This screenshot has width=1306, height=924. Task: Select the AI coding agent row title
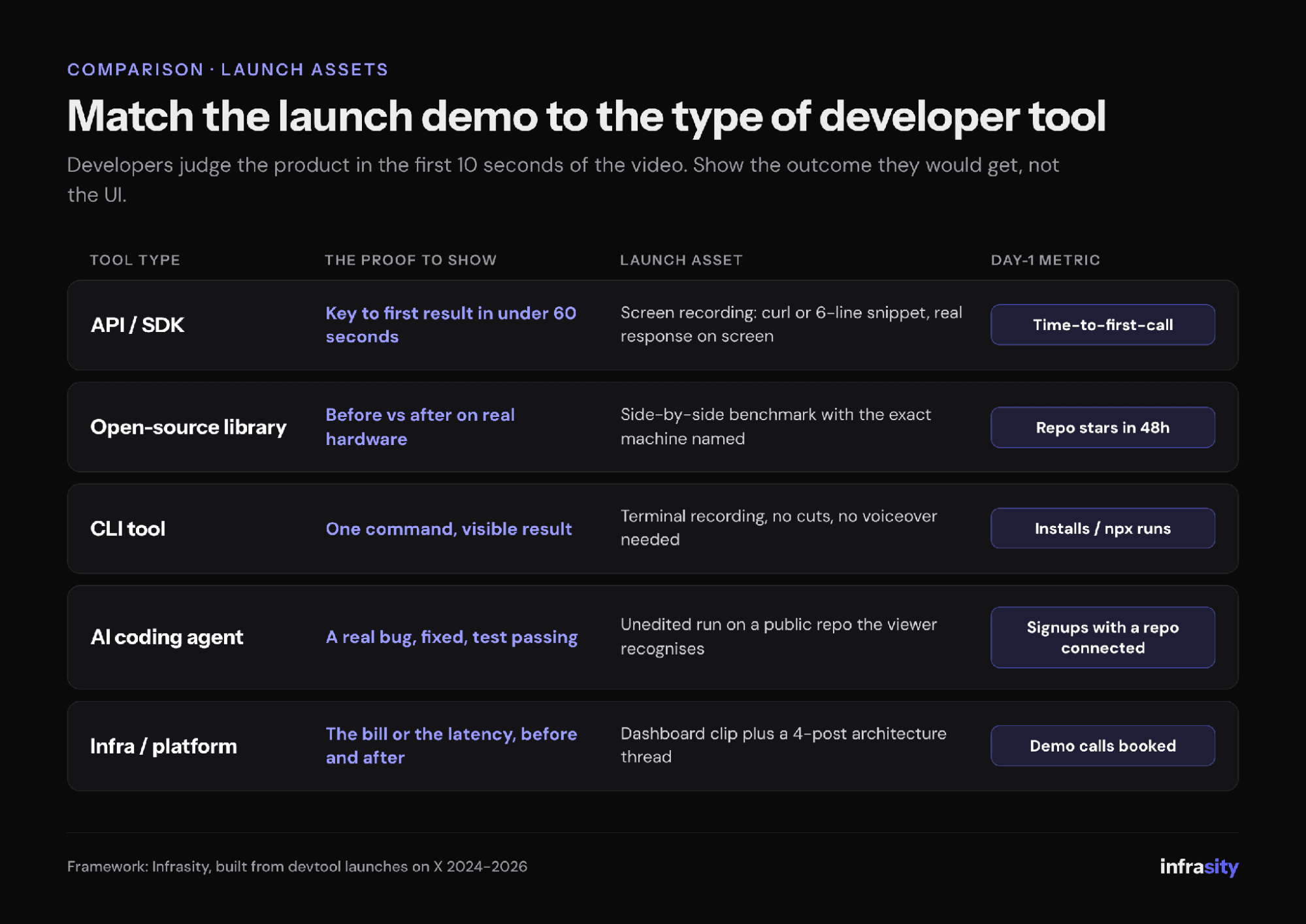(x=167, y=637)
